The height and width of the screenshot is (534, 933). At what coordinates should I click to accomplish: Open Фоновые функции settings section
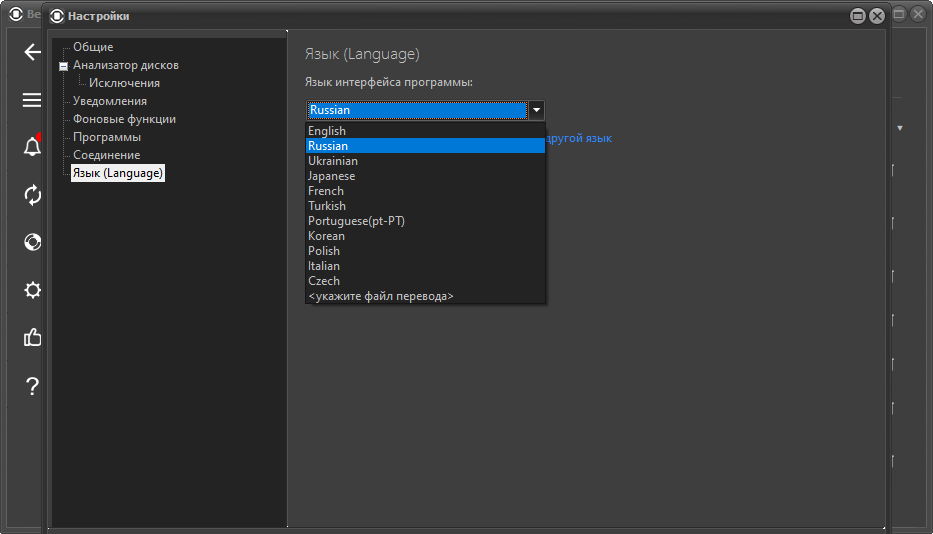point(124,119)
